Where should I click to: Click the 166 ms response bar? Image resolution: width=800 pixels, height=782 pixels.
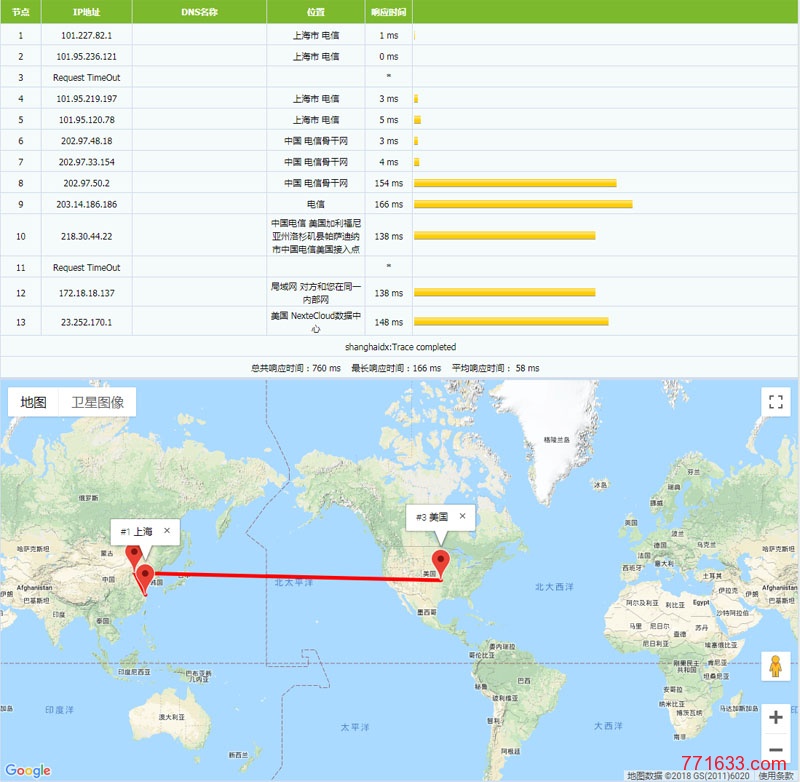point(523,204)
